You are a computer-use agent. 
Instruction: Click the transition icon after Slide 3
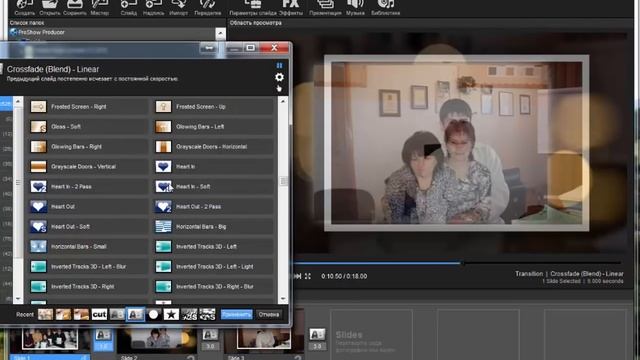point(317,335)
